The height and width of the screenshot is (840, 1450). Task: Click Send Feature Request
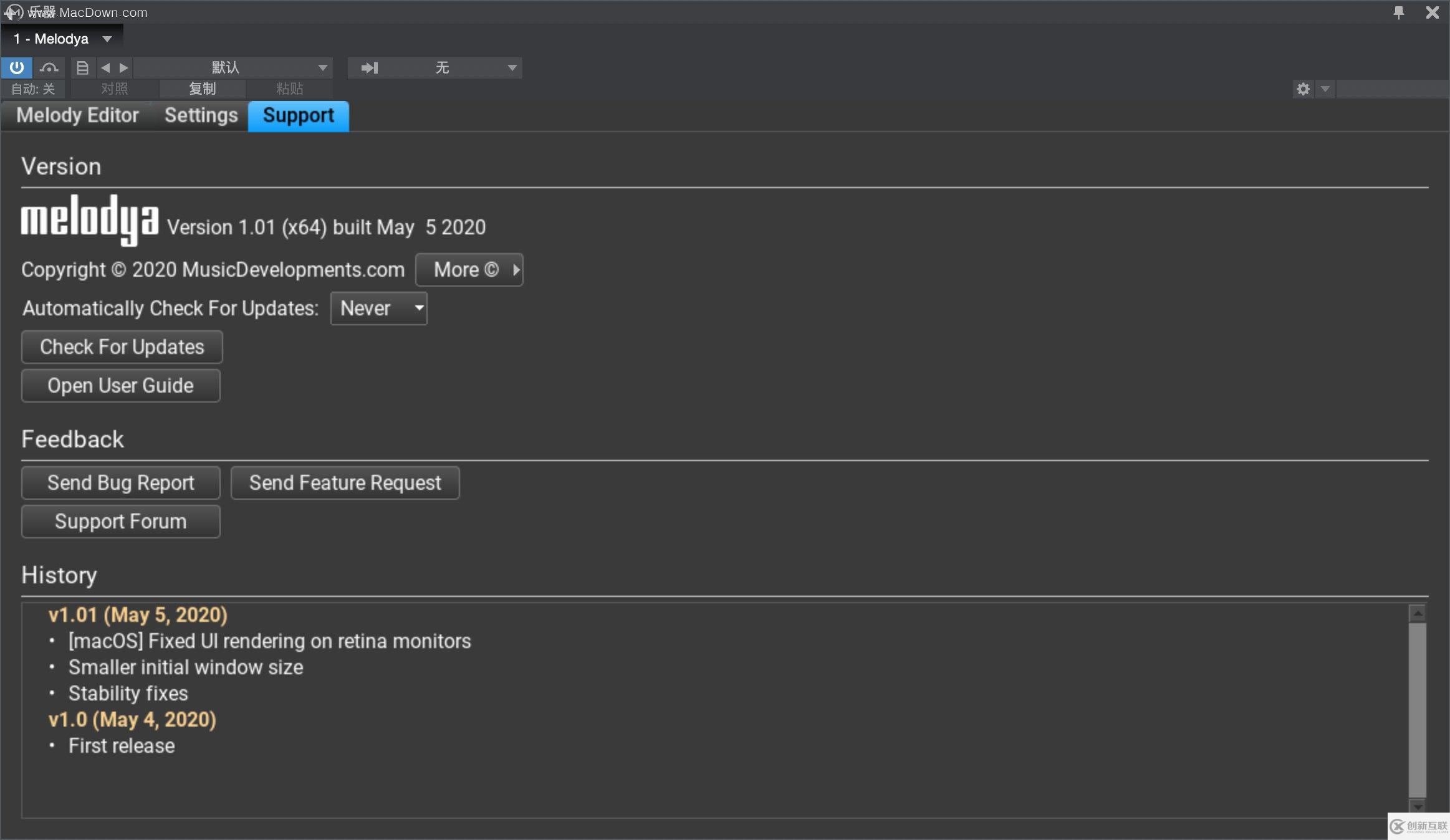coord(345,483)
